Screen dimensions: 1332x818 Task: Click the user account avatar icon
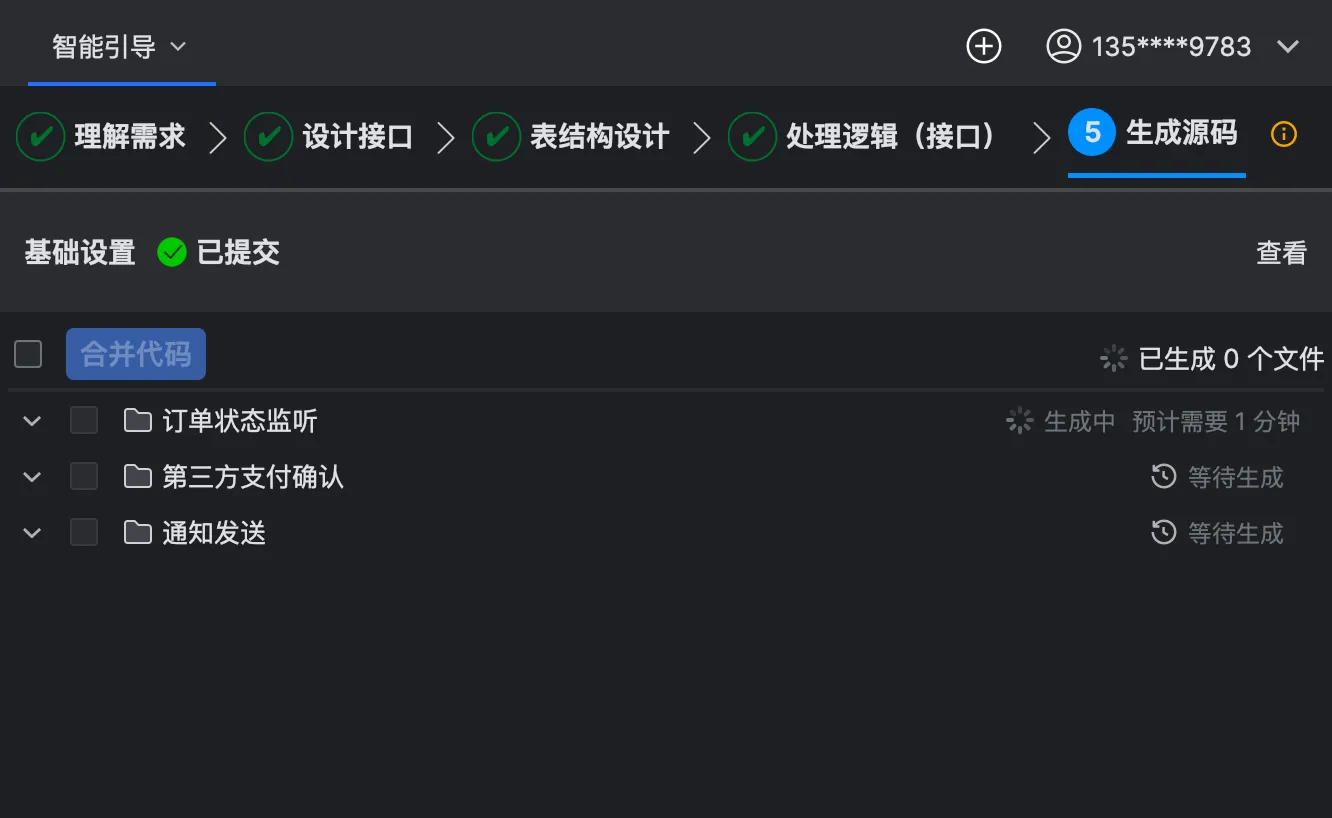[x=1063, y=46]
